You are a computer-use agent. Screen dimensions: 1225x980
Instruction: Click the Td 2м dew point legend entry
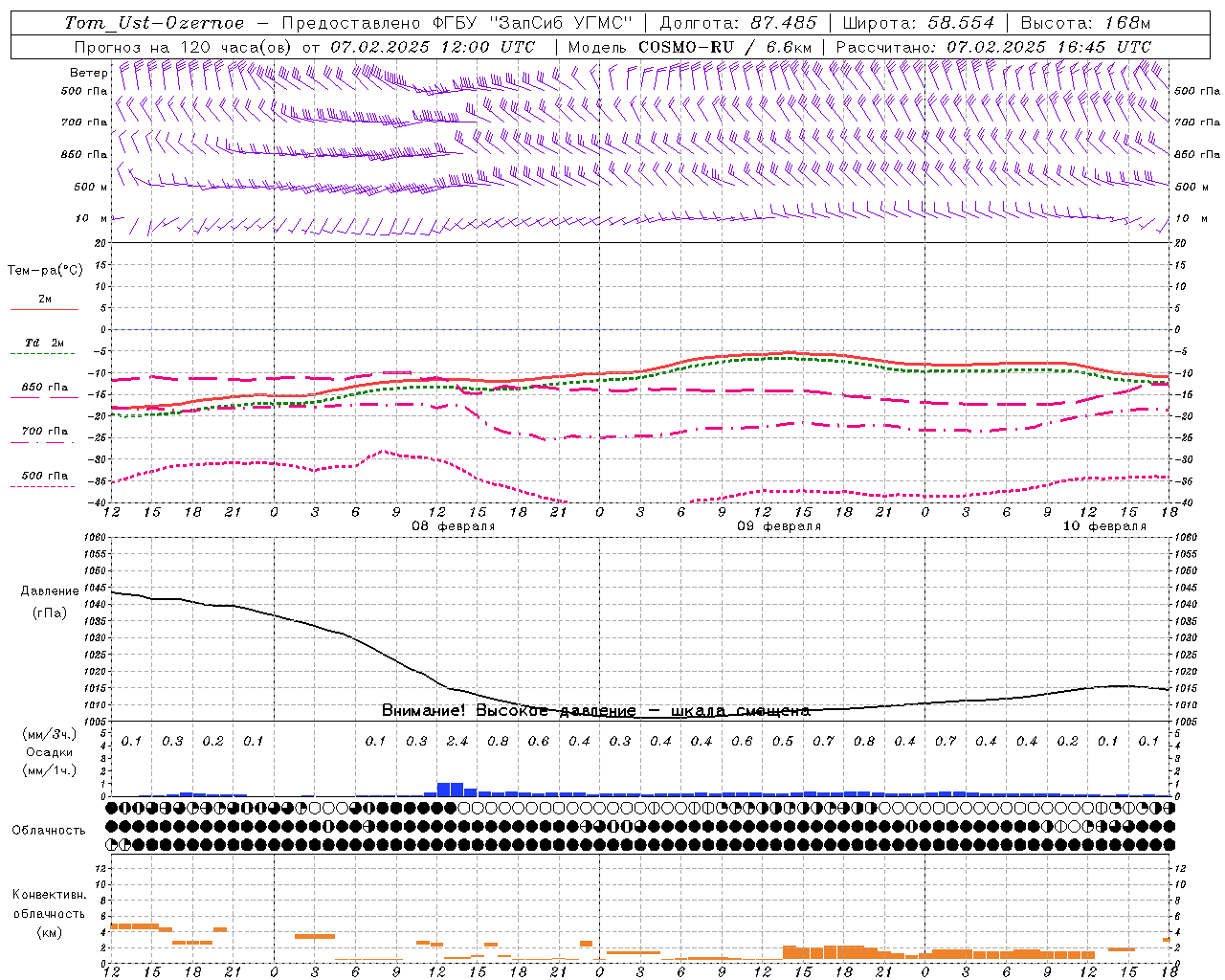click(45, 343)
